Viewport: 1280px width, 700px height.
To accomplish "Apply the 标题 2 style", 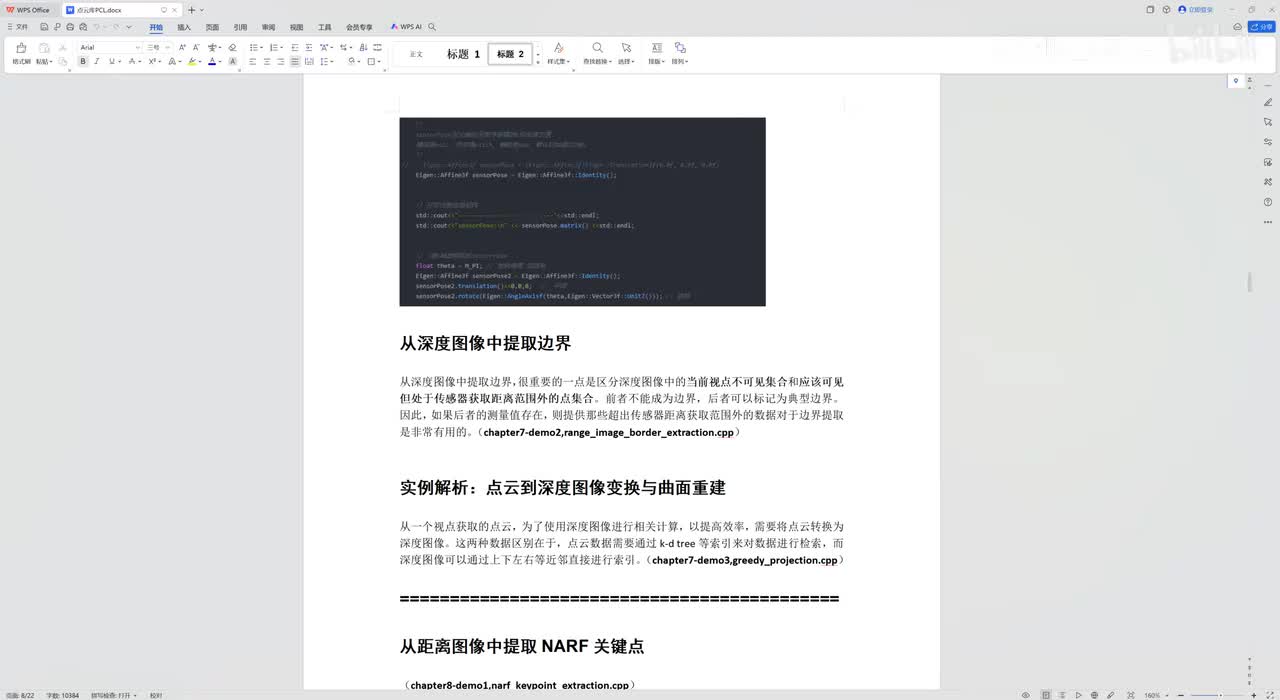I will pos(510,54).
